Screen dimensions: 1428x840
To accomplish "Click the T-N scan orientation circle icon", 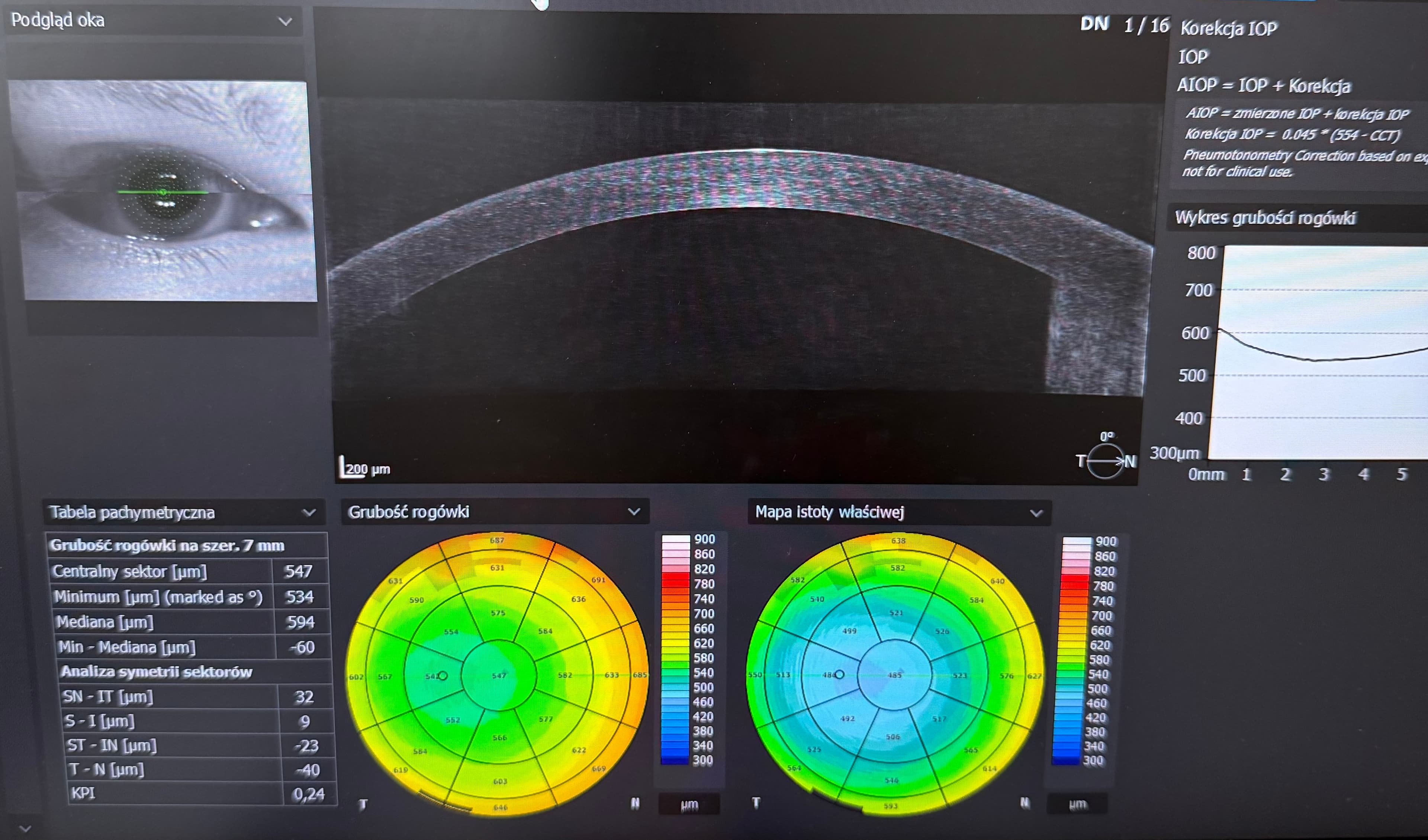I will [1105, 461].
